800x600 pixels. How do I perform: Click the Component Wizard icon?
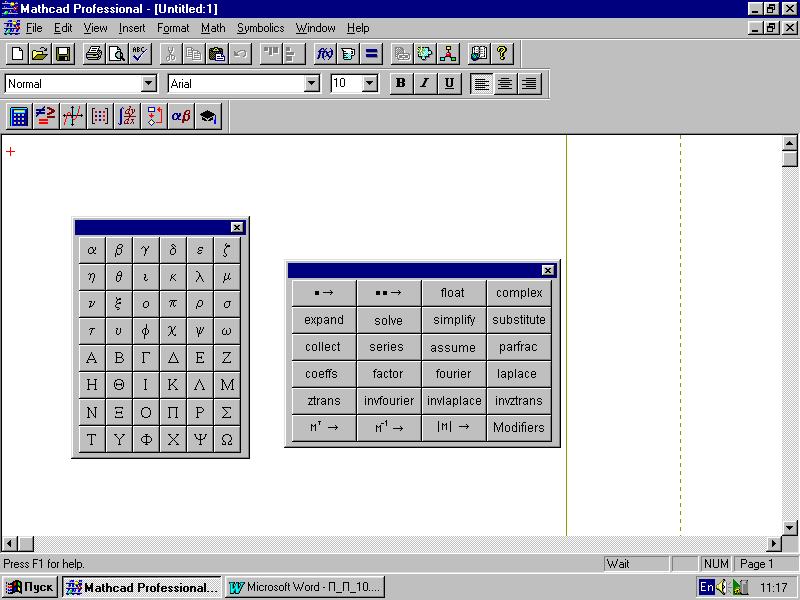pyautogui.click(x=425, y=54)
